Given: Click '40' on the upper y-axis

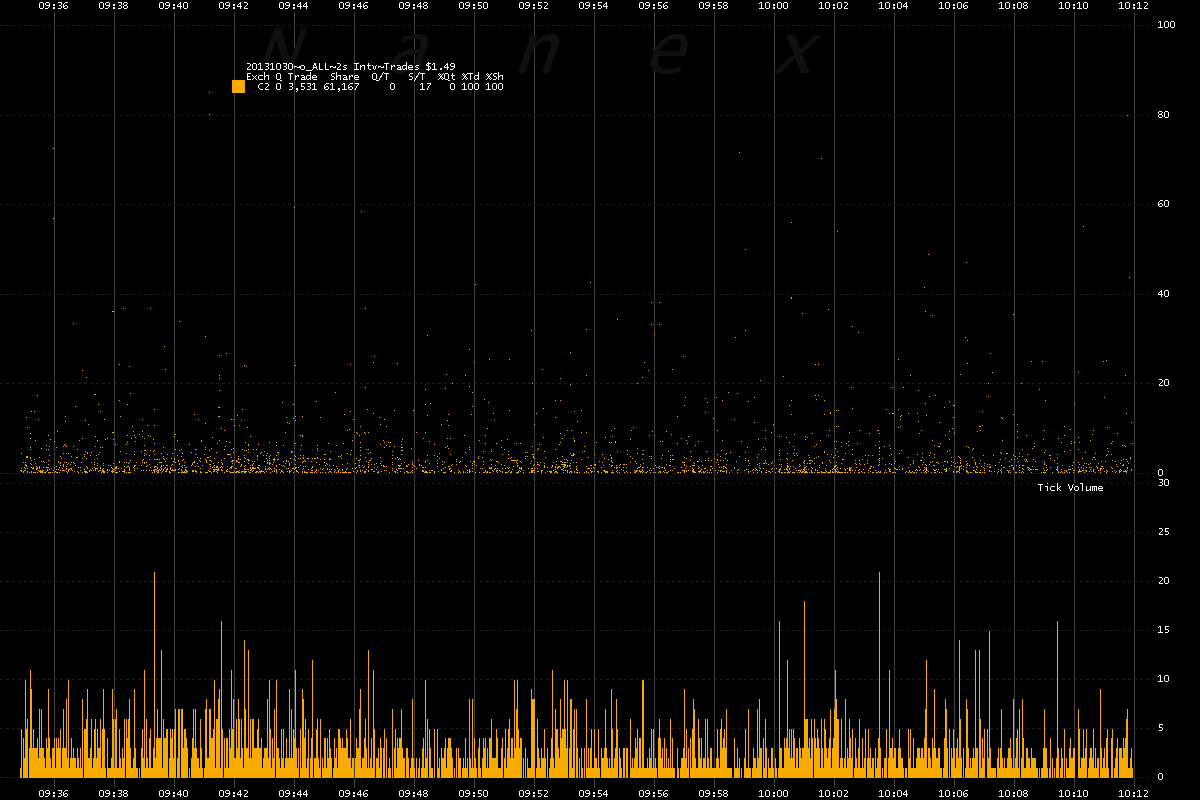Looking at the screenshot, I should (x=1163, y=293).
